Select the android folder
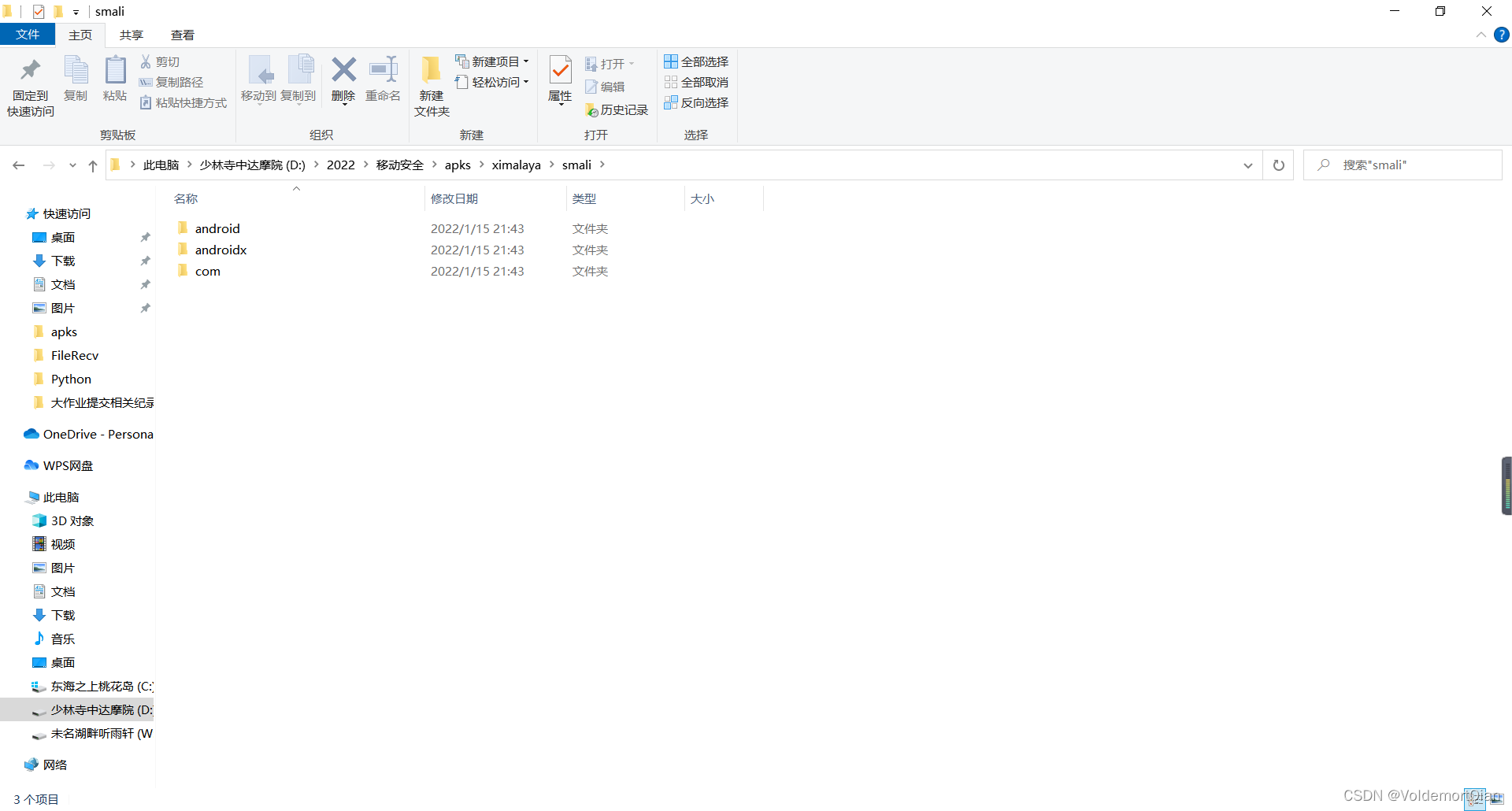The image size is (1512, 811). pyautogui.click(x=217, y=228)
